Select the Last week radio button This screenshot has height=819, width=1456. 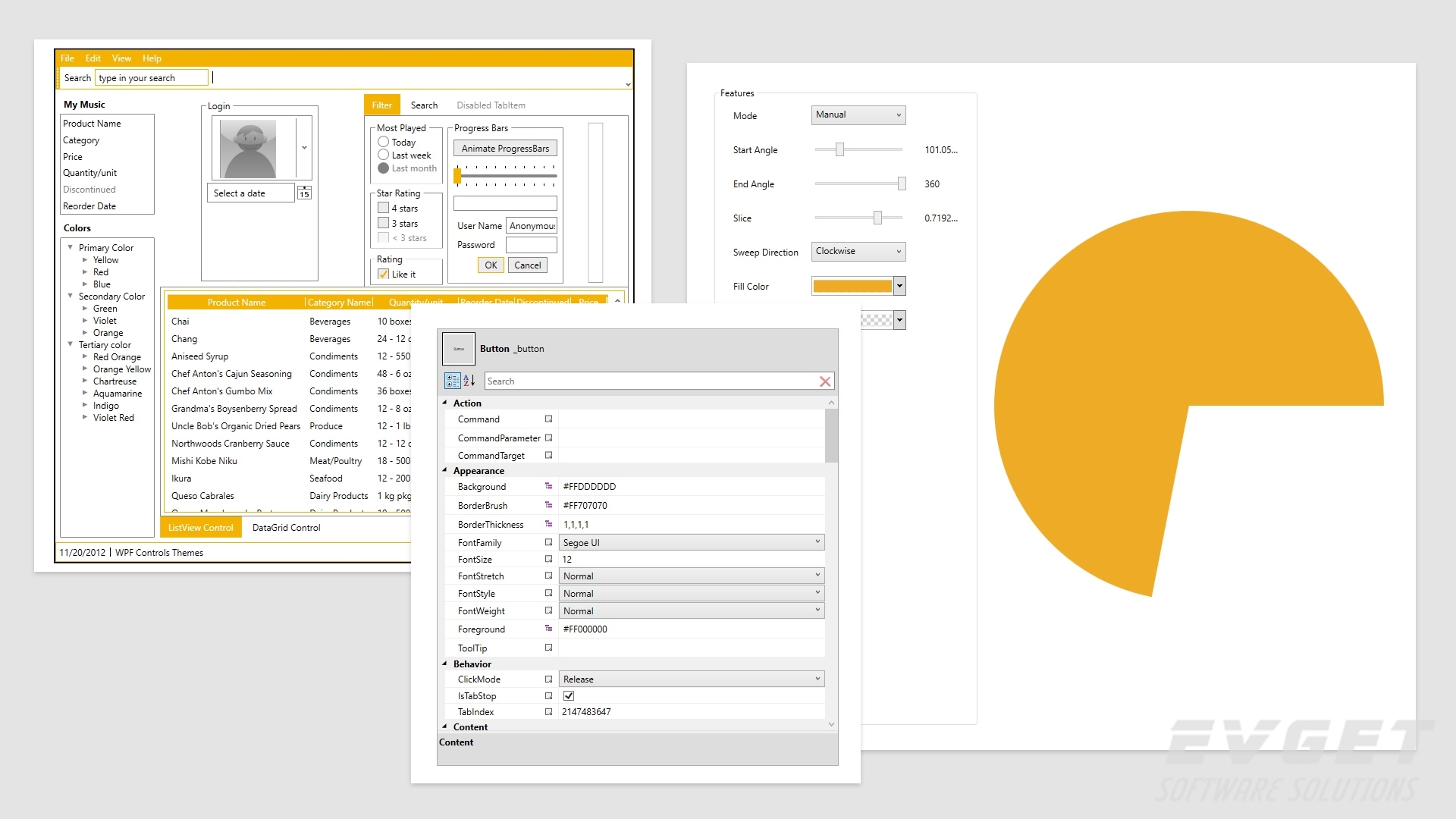point(383,155)
